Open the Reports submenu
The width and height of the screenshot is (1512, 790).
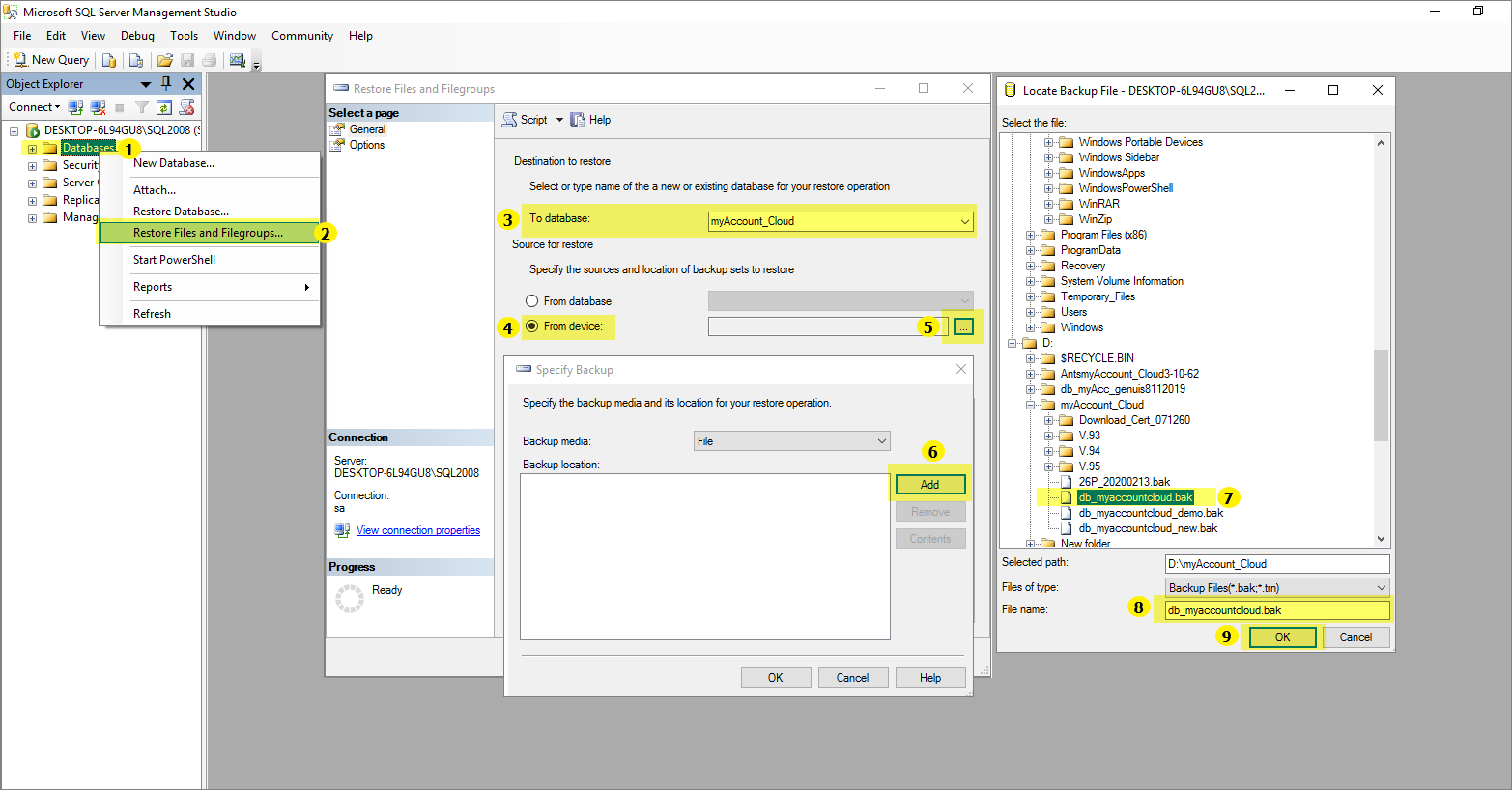210,287
